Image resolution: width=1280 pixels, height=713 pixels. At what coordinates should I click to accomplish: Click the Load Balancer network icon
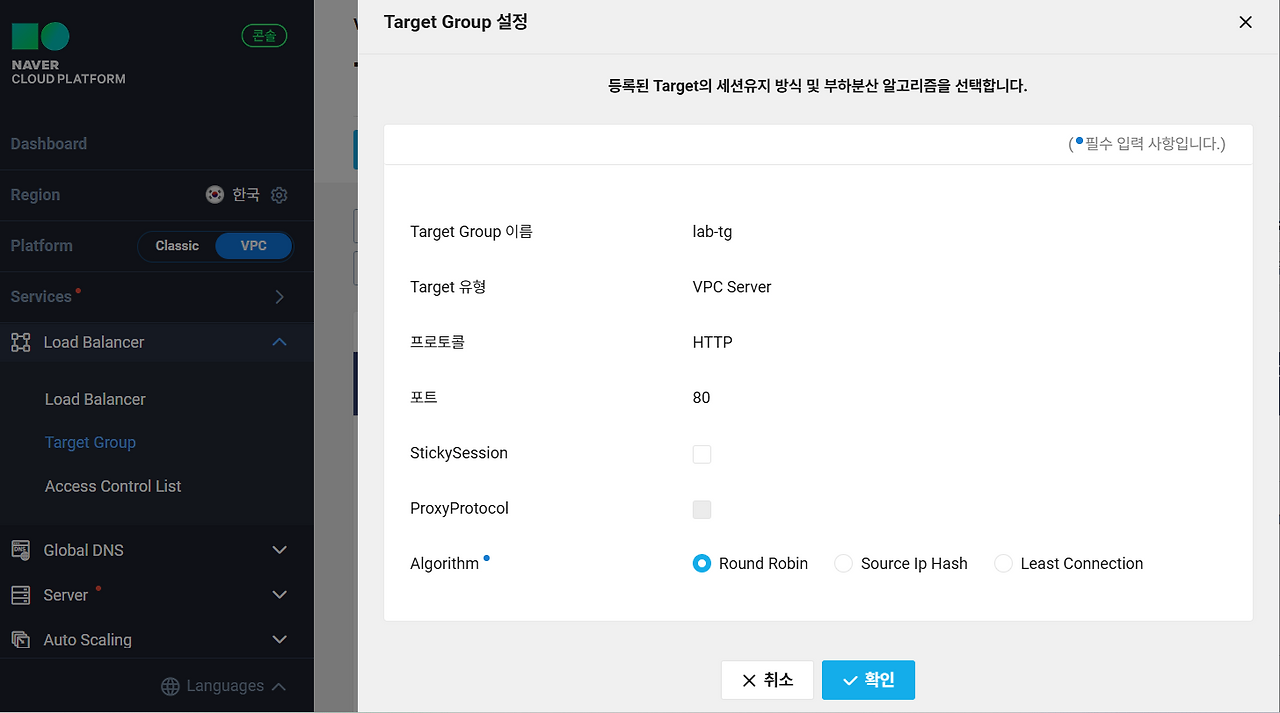tap(21, 342)
